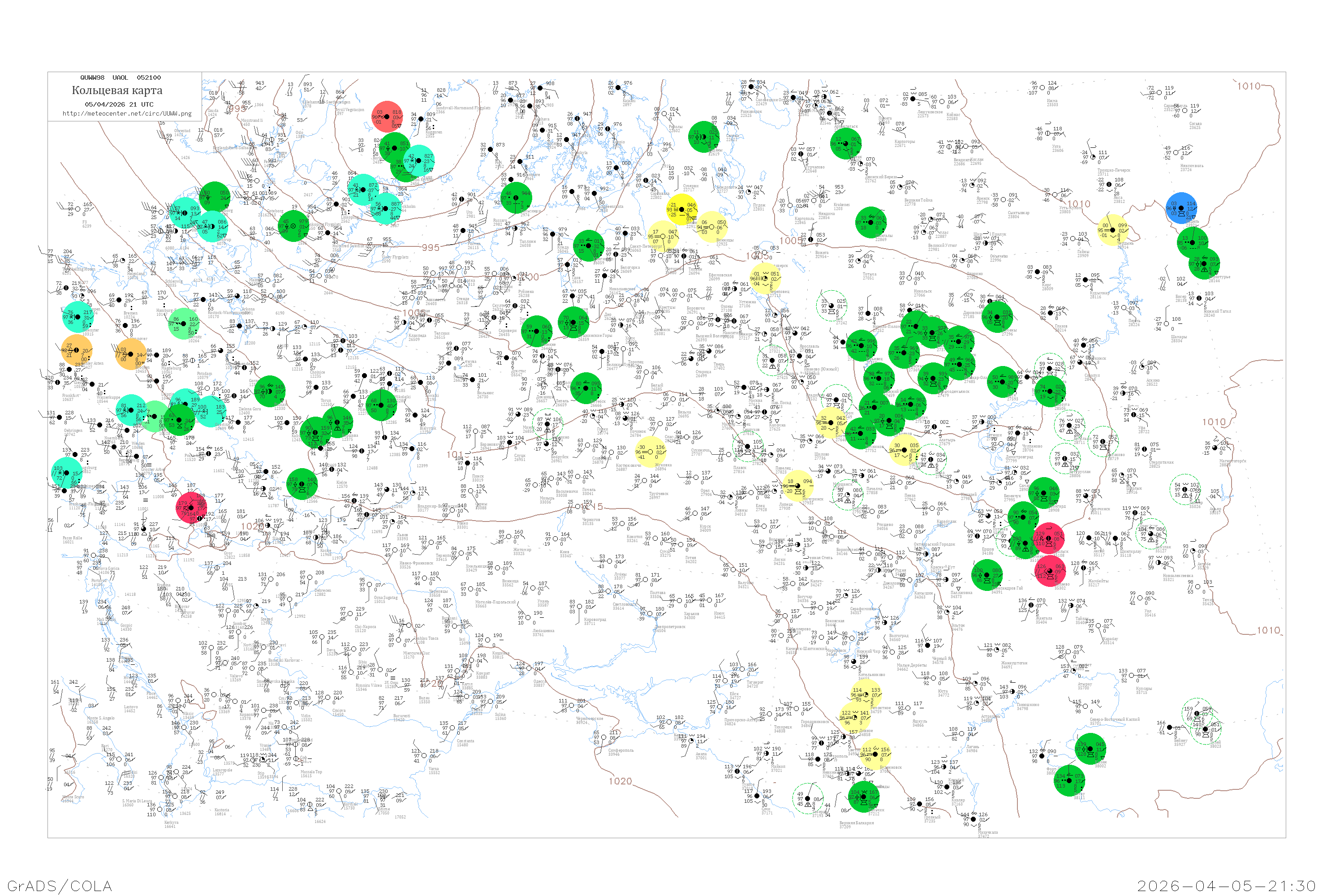Click the 995 isobar label
This screenshot has height=896, width=1344.
pyautogui.click(x=430, y=247)
